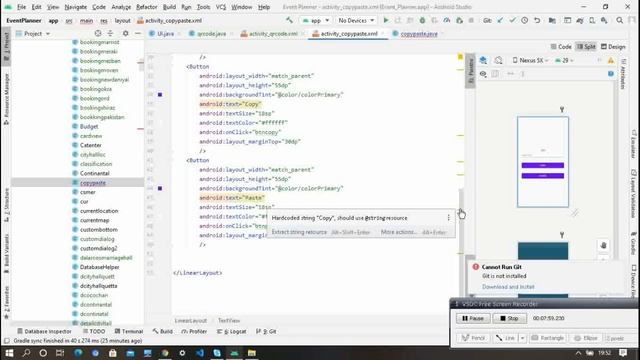Open the app run configuration dropdown
Screen dimensions: 640x360
tap(316, 20)
